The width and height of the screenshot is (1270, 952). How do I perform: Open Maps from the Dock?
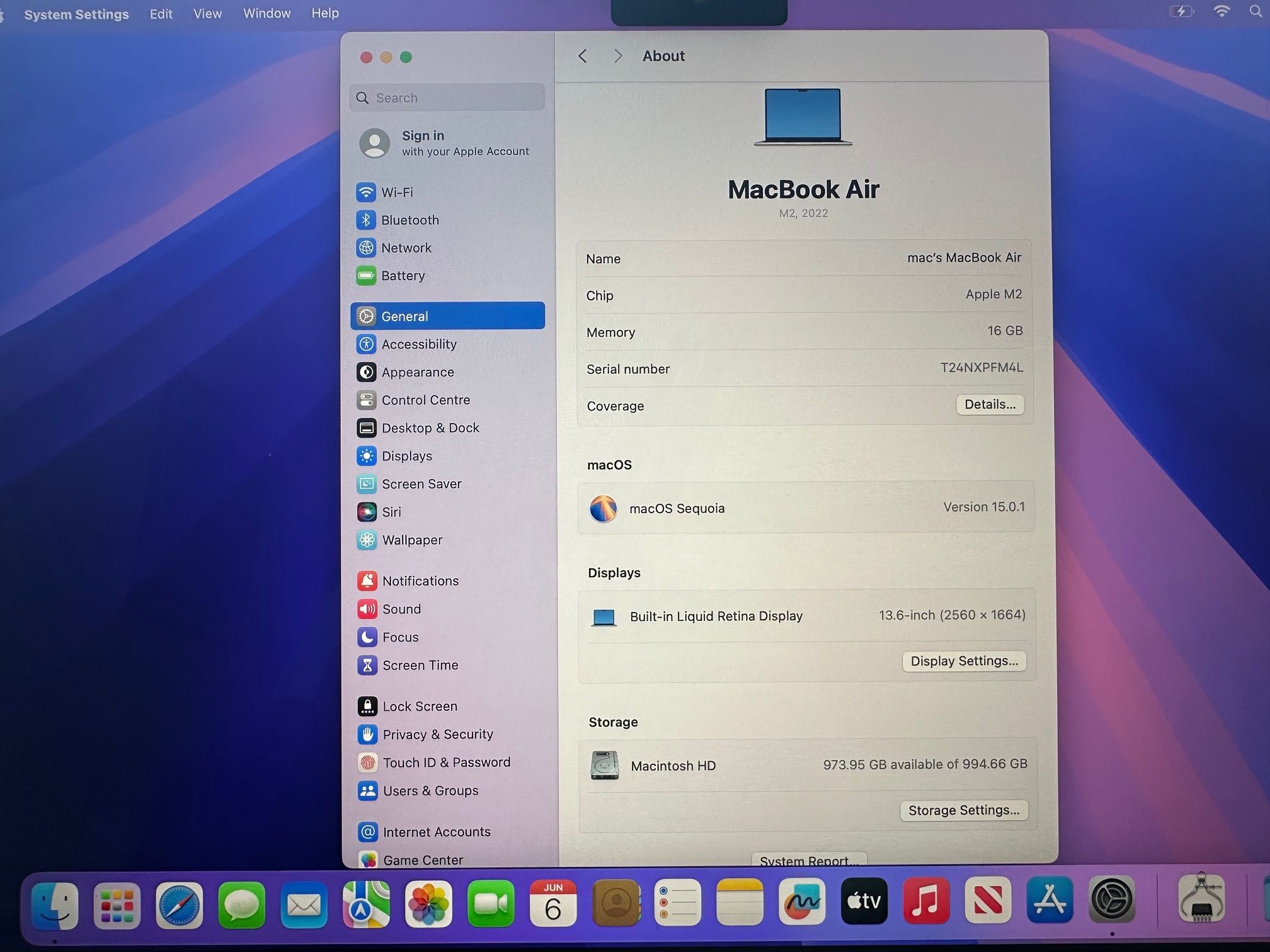click(366, 904)
